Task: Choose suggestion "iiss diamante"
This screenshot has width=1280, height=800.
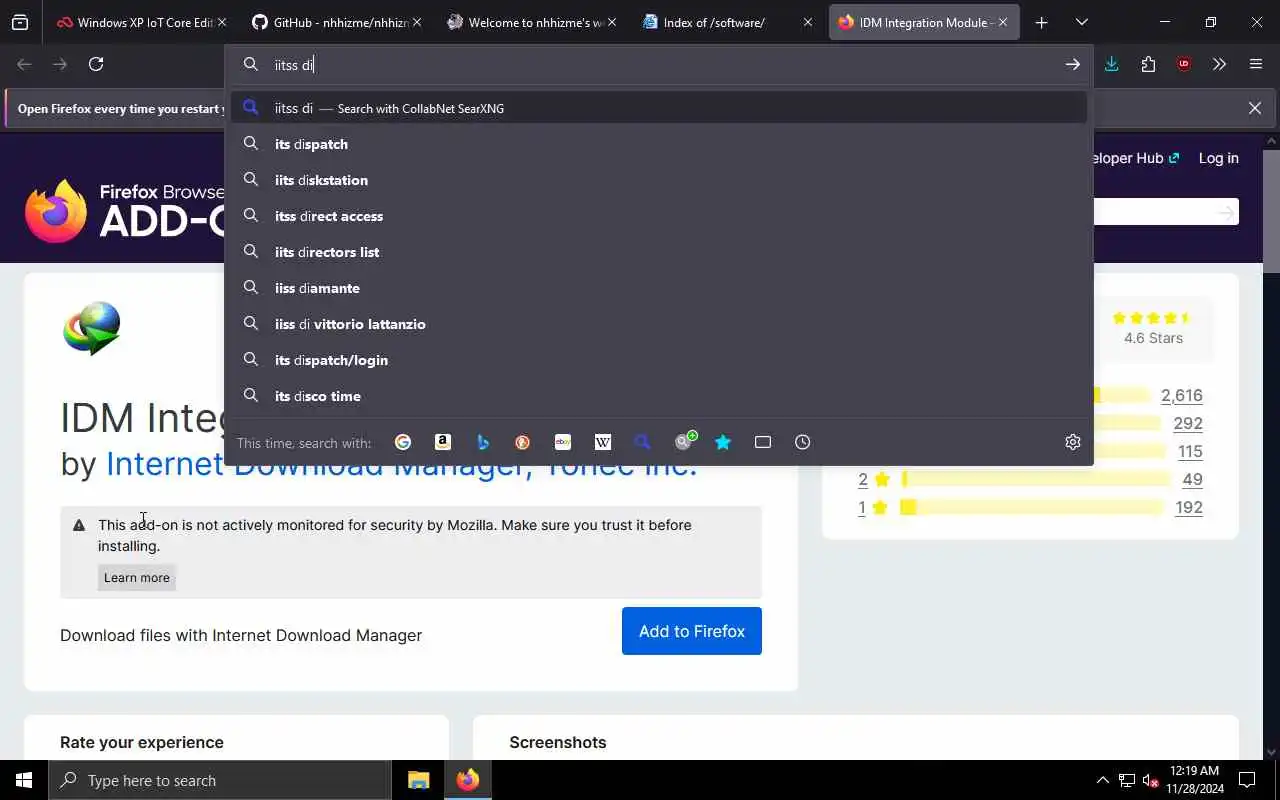Action: click(x=659, y=288)
